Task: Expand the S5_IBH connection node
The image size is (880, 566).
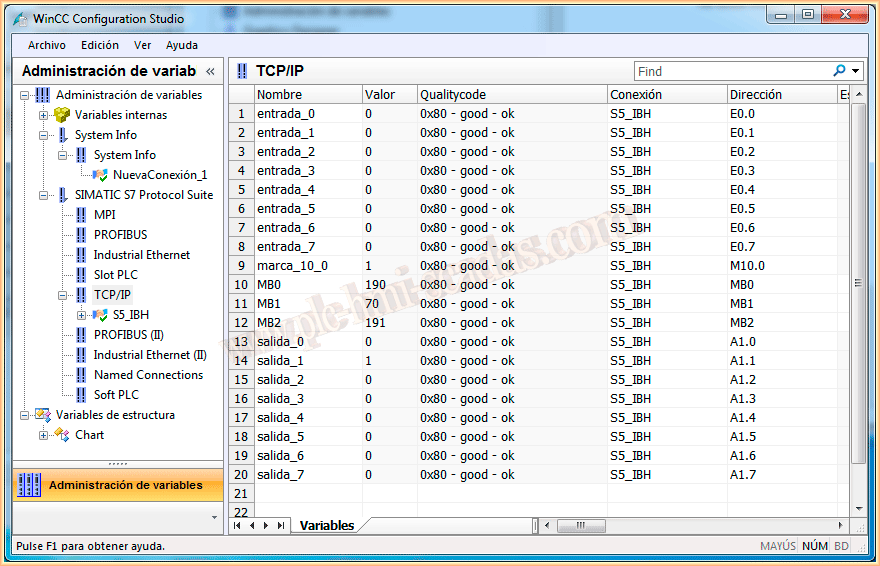Action: 82,315
